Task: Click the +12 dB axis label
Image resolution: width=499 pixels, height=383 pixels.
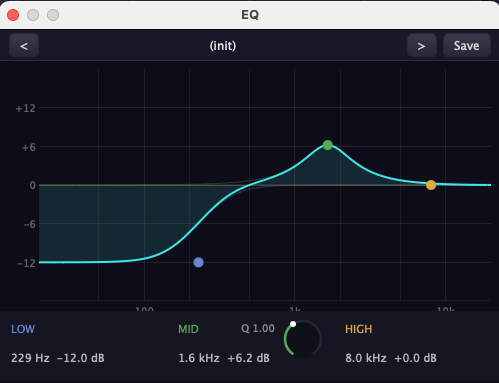Action: click(26, 108)
